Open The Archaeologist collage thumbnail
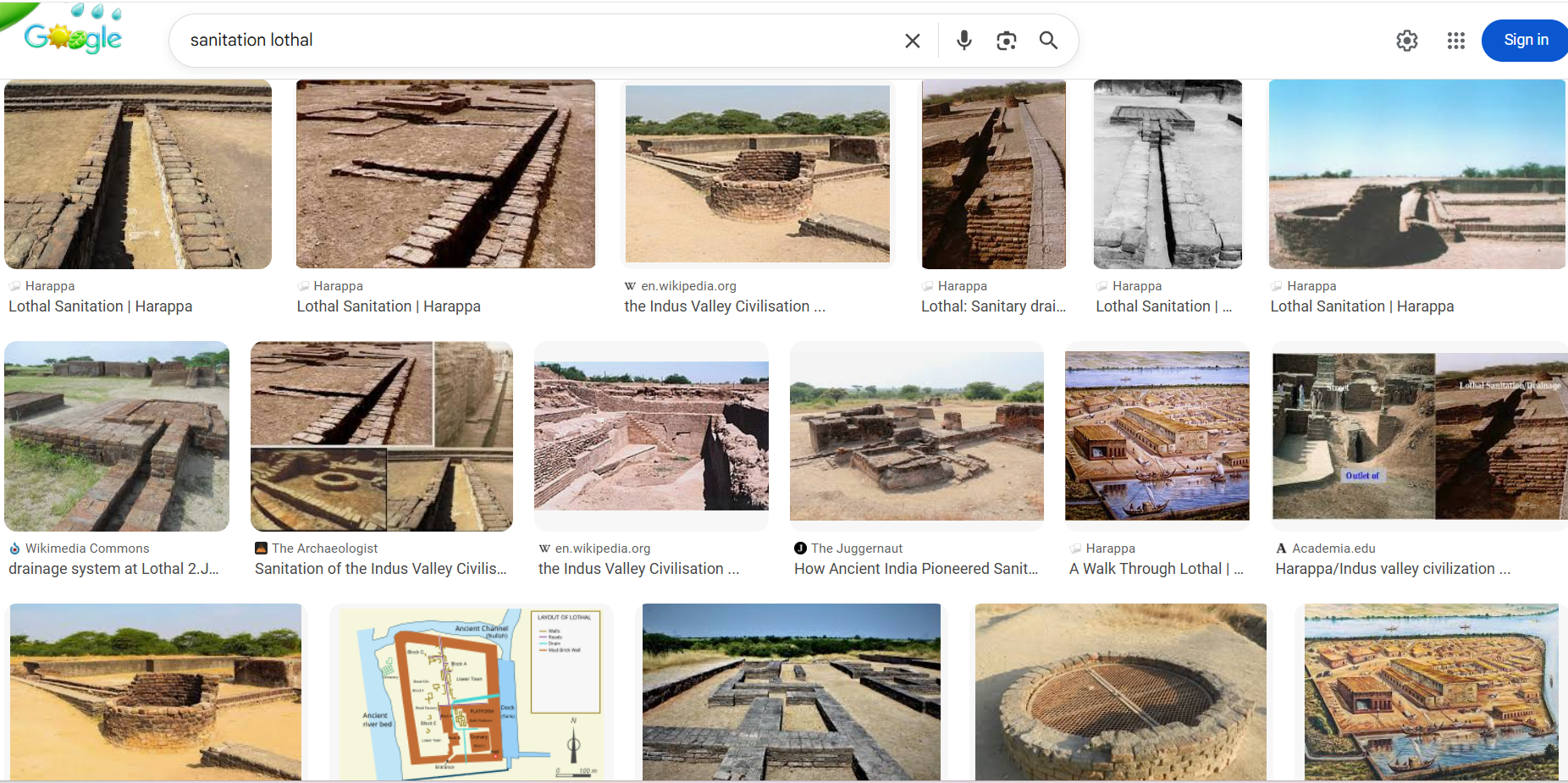 point(382,437)
